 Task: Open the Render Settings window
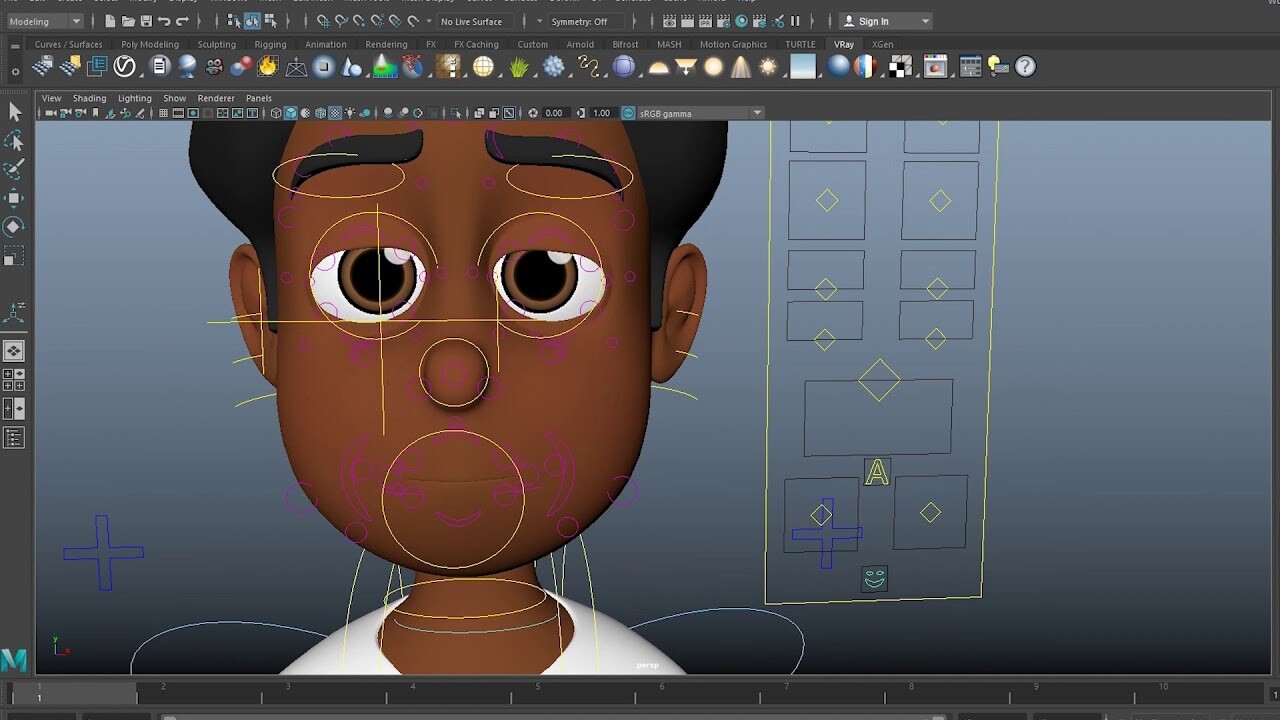tap(723, 21)
